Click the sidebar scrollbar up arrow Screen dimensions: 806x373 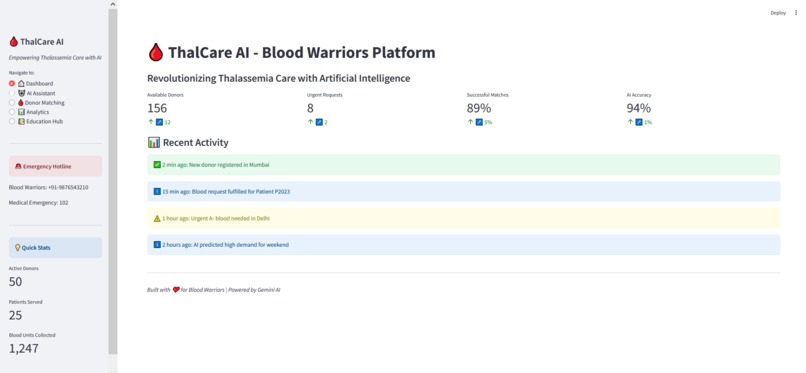click(x=113, y=4)
